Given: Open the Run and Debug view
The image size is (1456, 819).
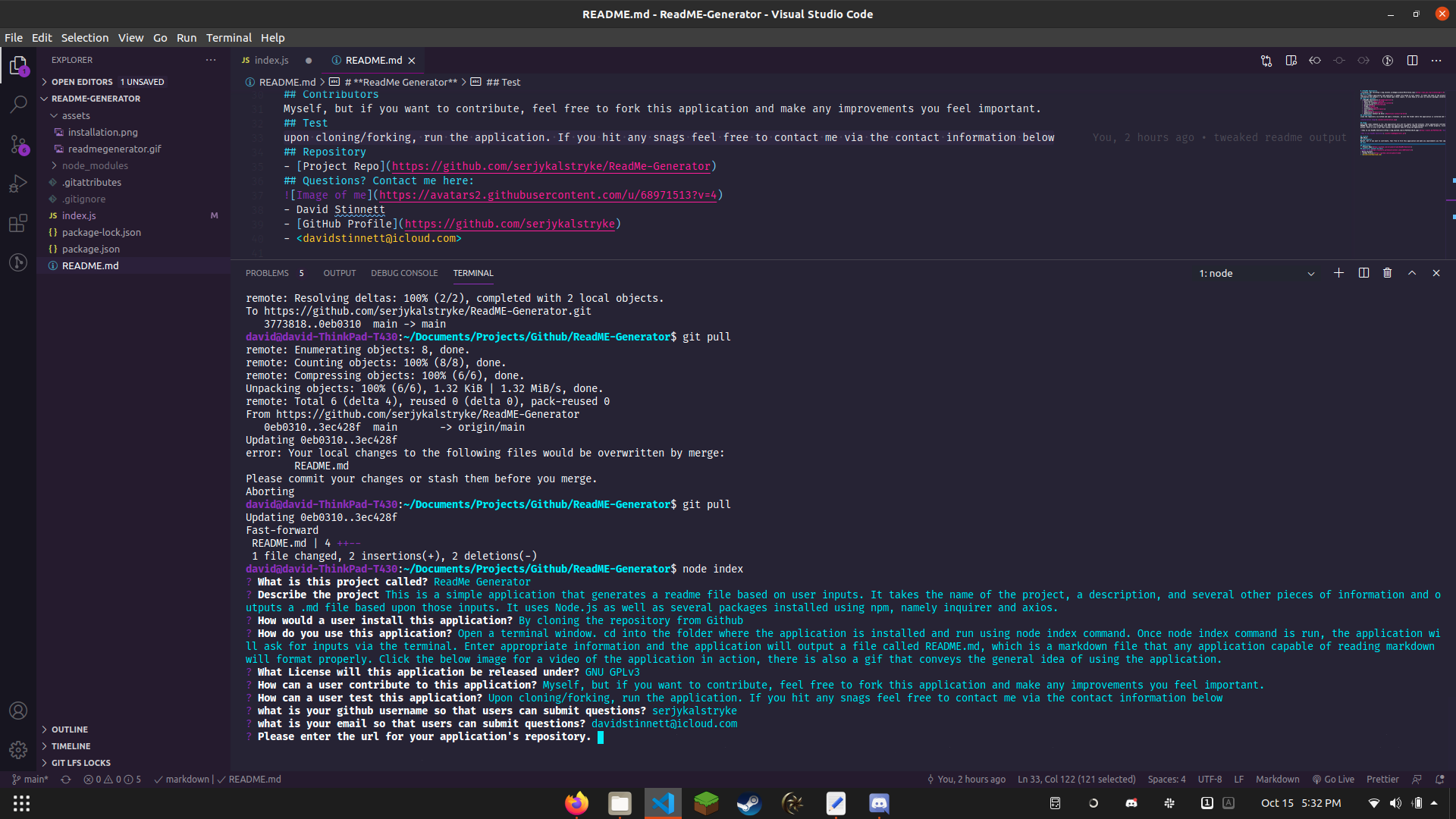Looking at the screenshot, I should (18, 184).
